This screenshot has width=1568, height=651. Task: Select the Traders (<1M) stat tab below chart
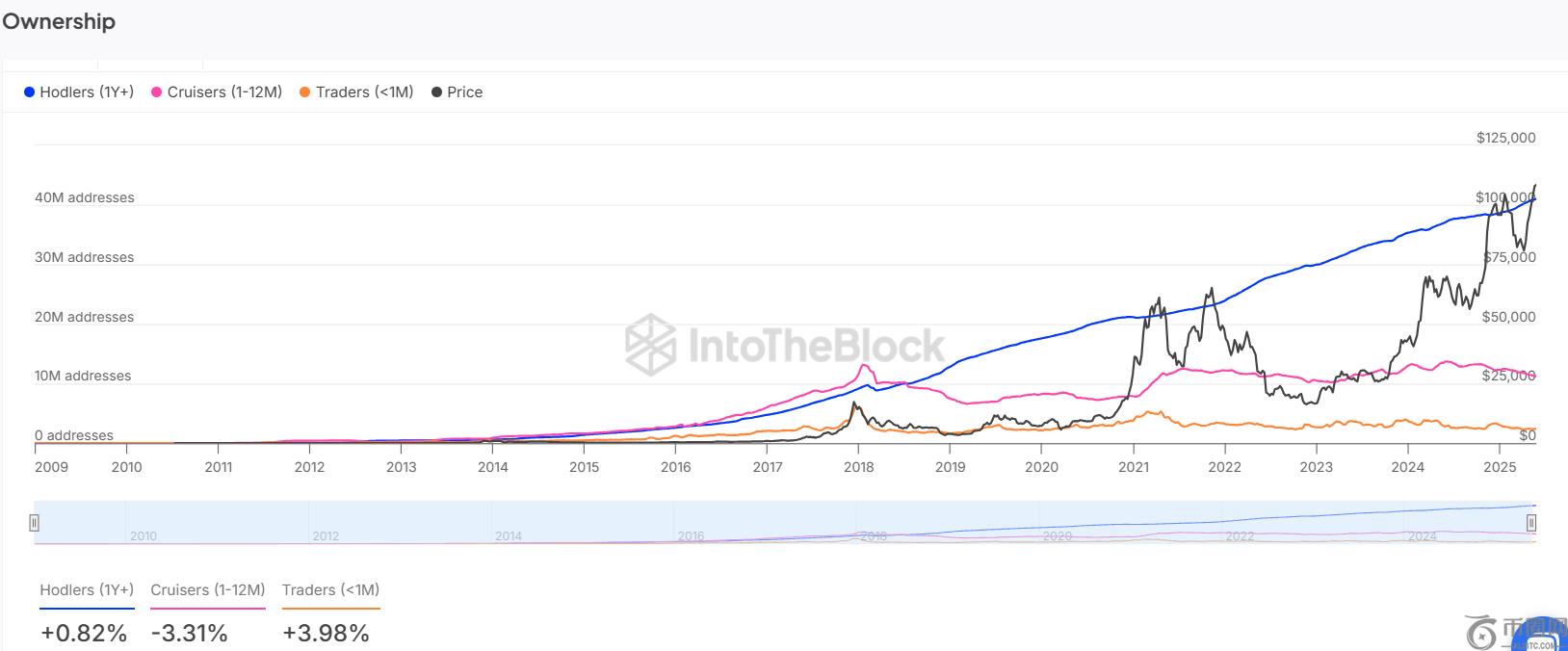pyautogui.click(x=330, y=590)
